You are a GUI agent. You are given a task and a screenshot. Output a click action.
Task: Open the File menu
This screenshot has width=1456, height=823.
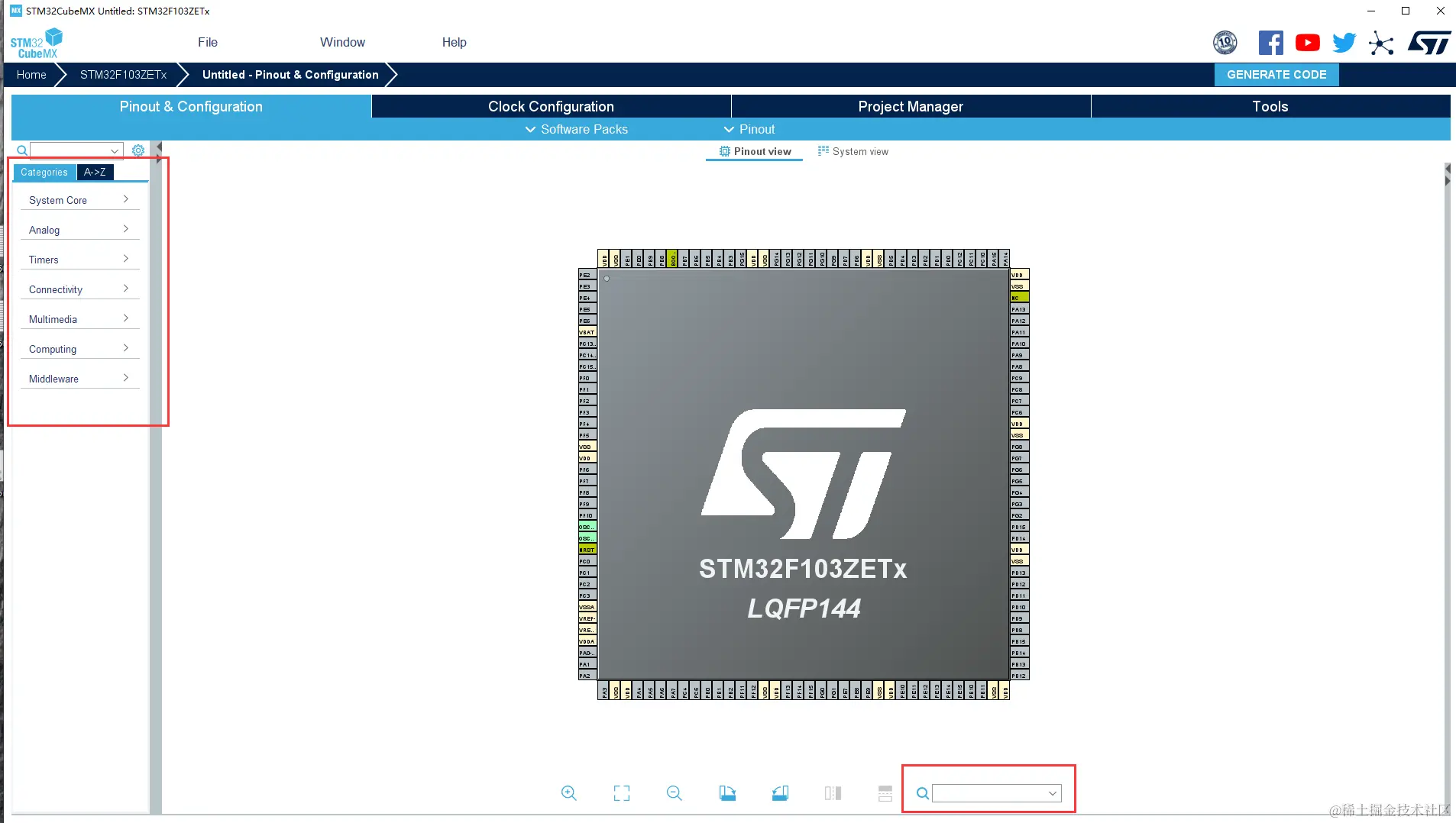pos(208,43)
